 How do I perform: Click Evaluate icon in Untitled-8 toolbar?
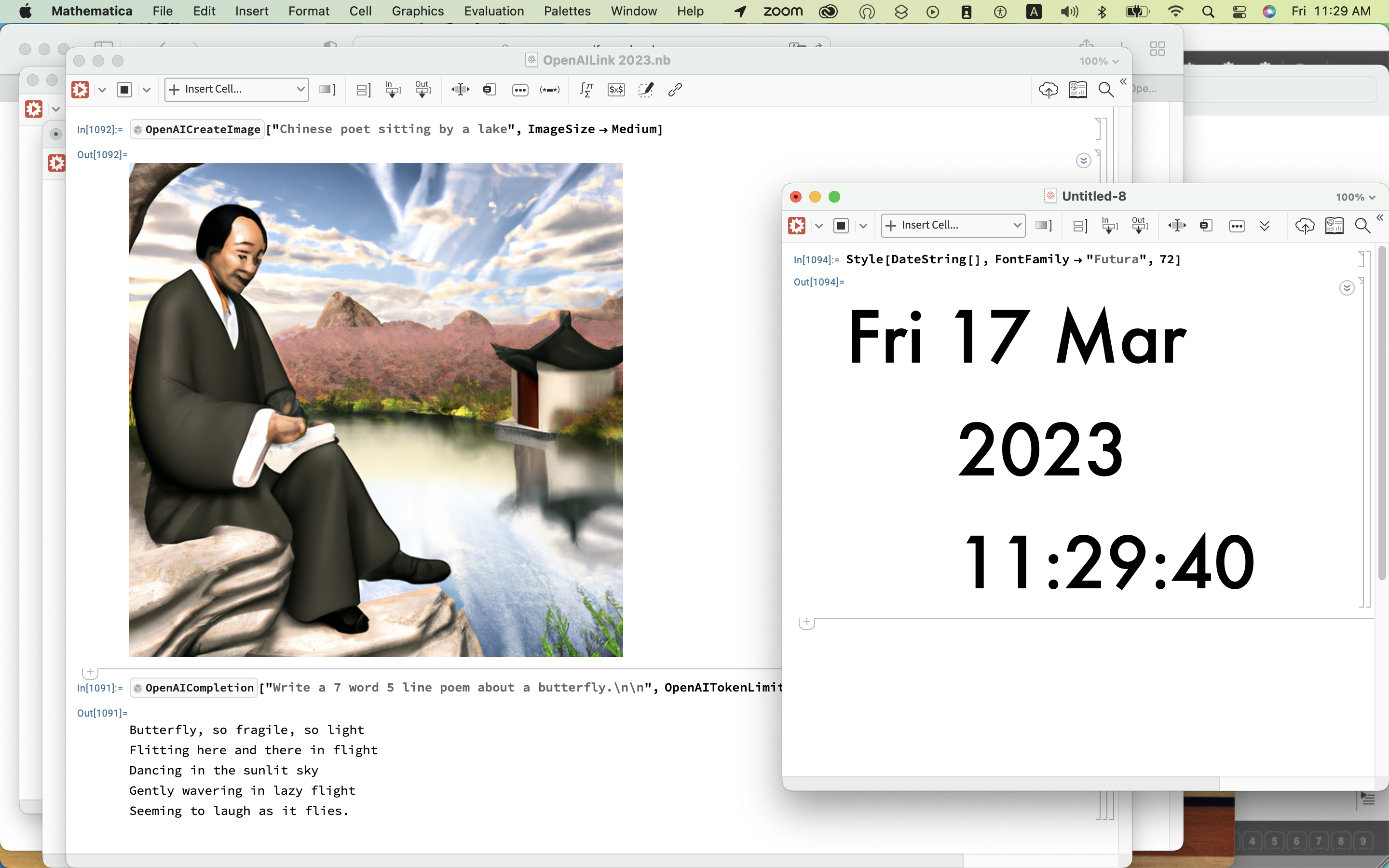point(797,226)
